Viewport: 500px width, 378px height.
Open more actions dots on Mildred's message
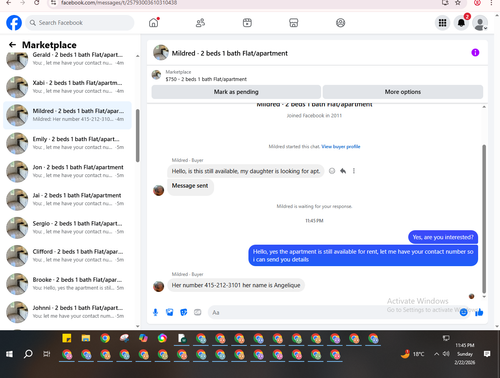click(354, 171)
